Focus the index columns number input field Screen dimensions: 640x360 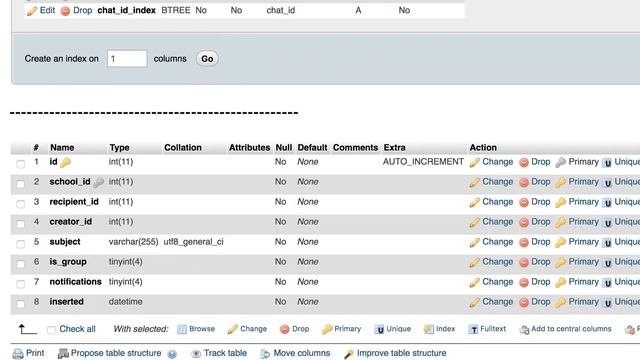click(127, 59)
